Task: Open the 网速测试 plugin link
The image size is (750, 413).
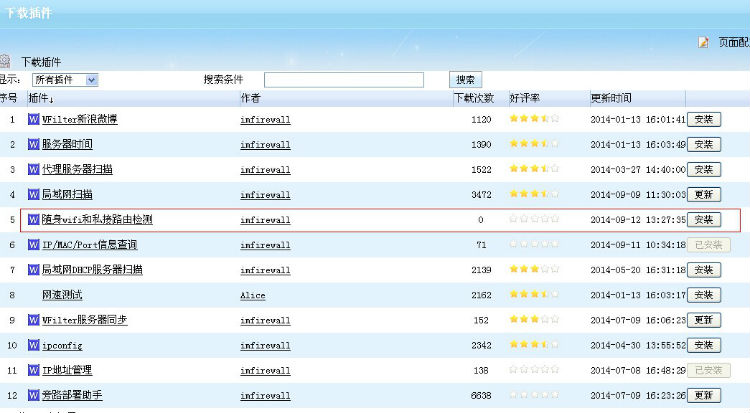Action: (61, 295)
